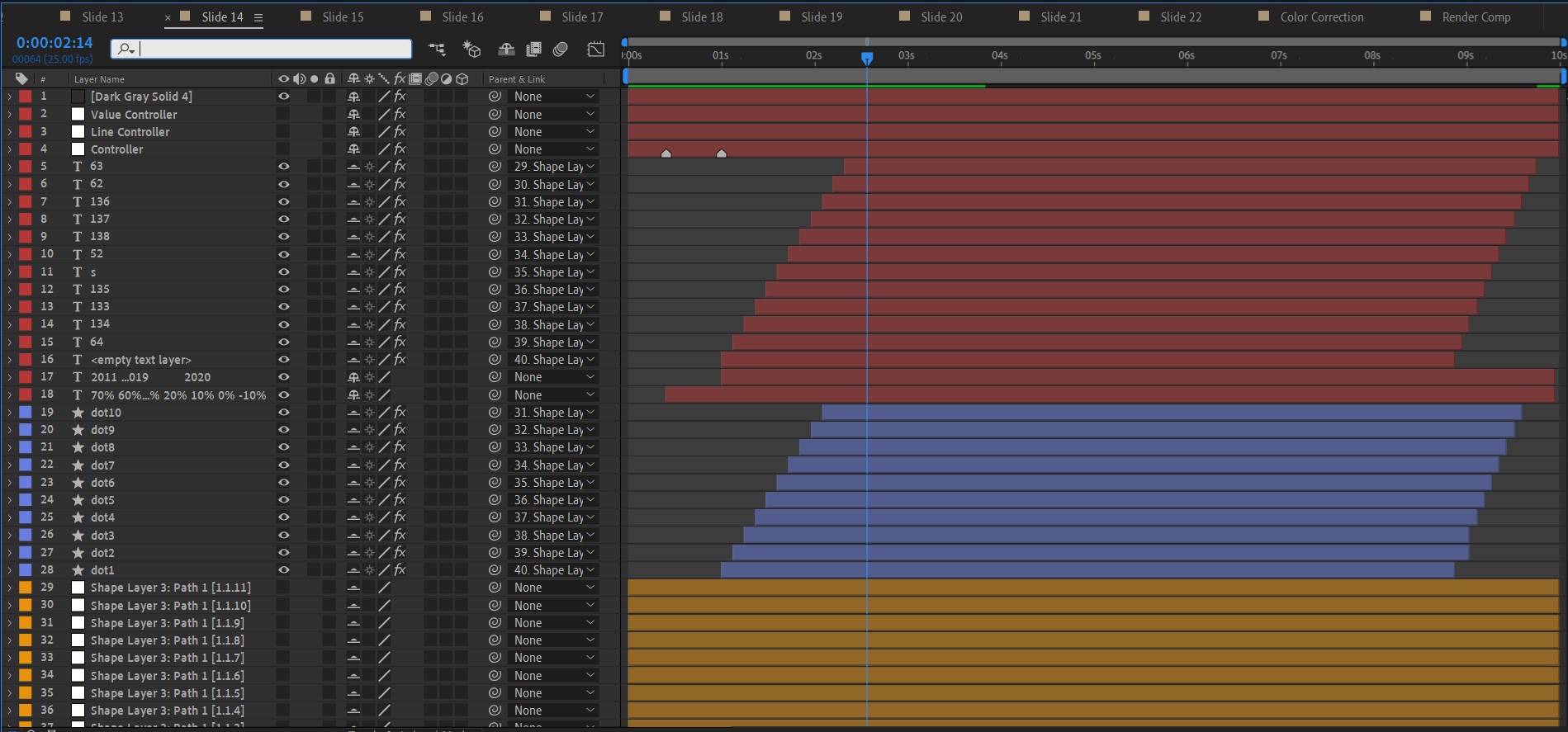Click the shy switch for Shape Layer 3: Path 1 [1.1.8]
This screenshot has height=732, width=1568.
(x=353, y=640)
